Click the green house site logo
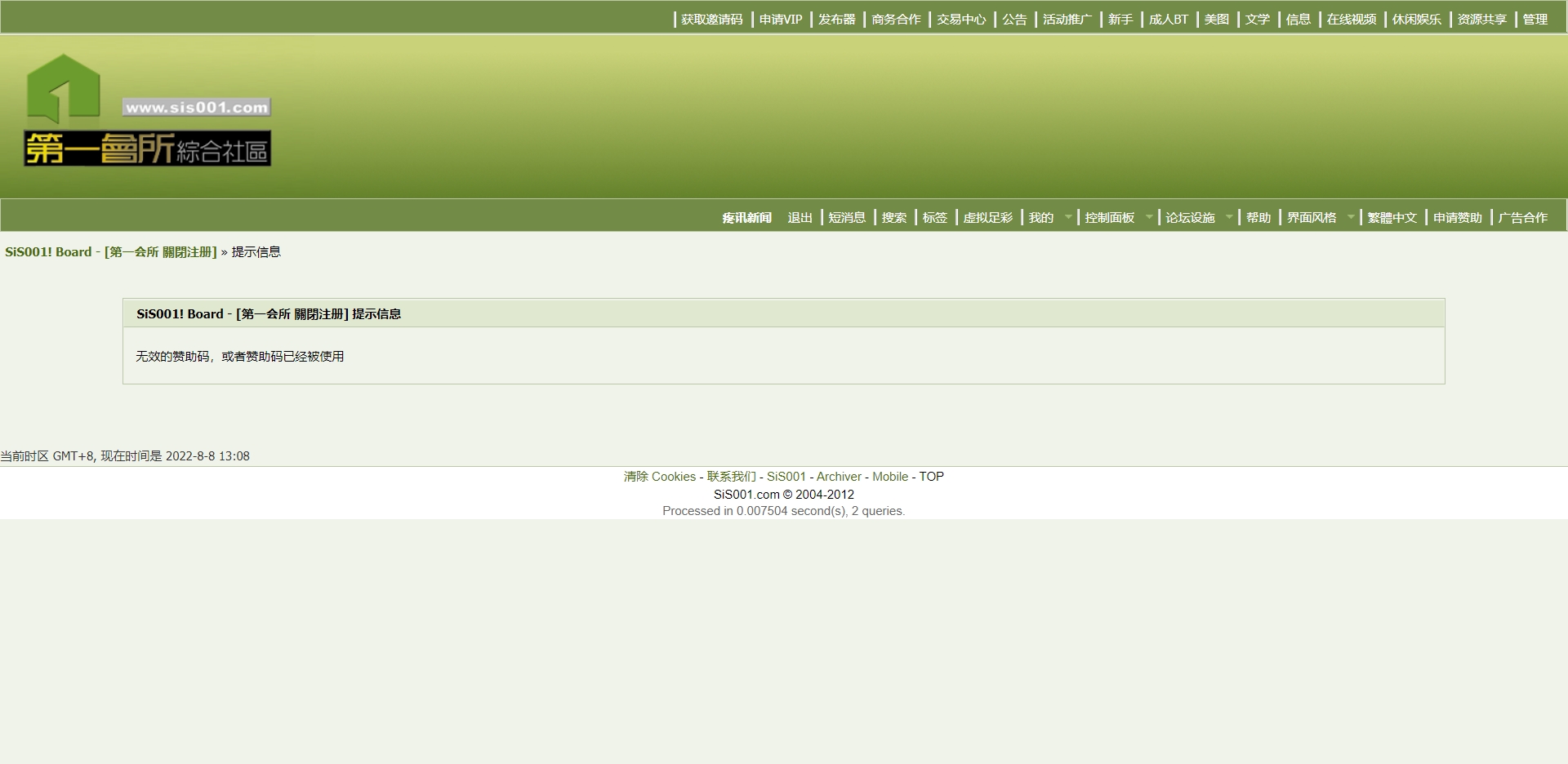Image resolution: width=1568 pixels, height=764 pixels. tap(64, 88)
